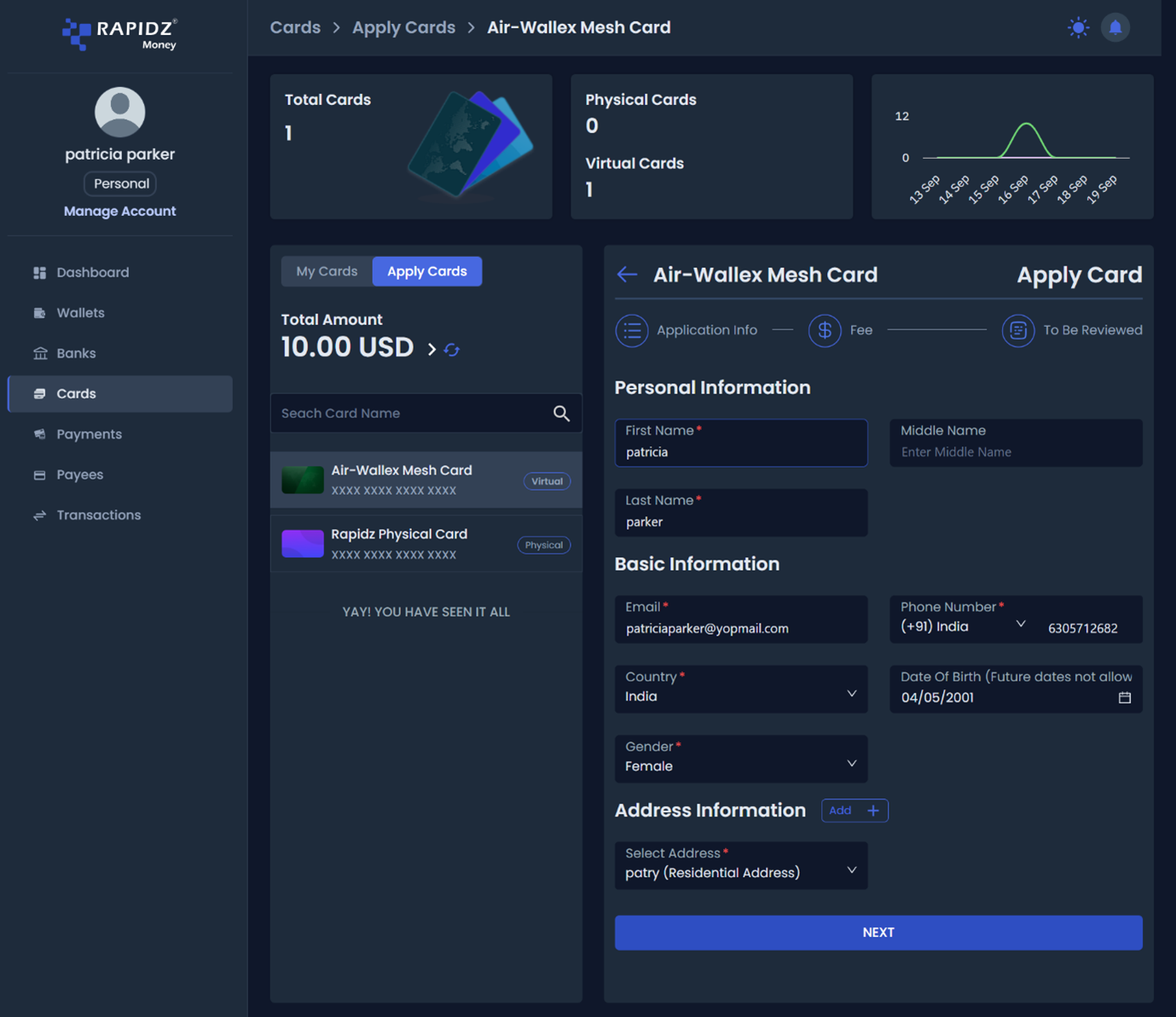Open Wallets from the sidebar
The width and height of the screenshot is (1176, 1017).
(x=119, y=313)
